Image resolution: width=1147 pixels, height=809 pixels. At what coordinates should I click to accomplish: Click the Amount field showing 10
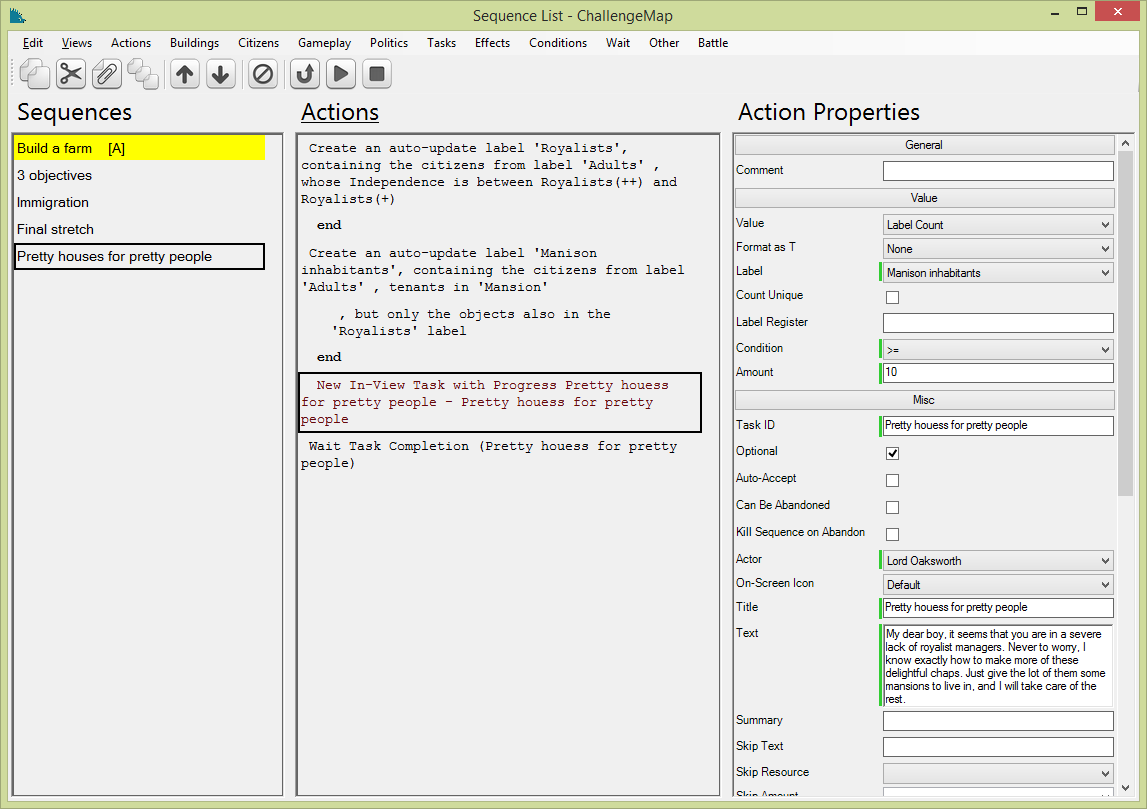[x=998, y=372]
